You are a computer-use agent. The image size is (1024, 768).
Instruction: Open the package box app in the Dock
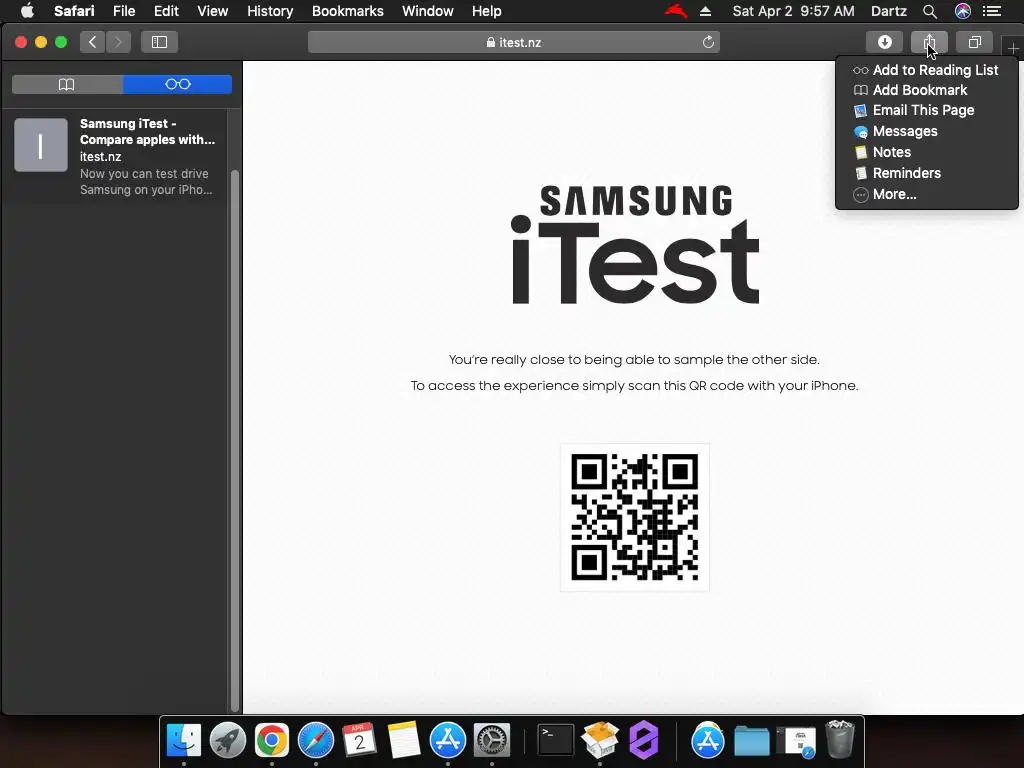point(600,740)
